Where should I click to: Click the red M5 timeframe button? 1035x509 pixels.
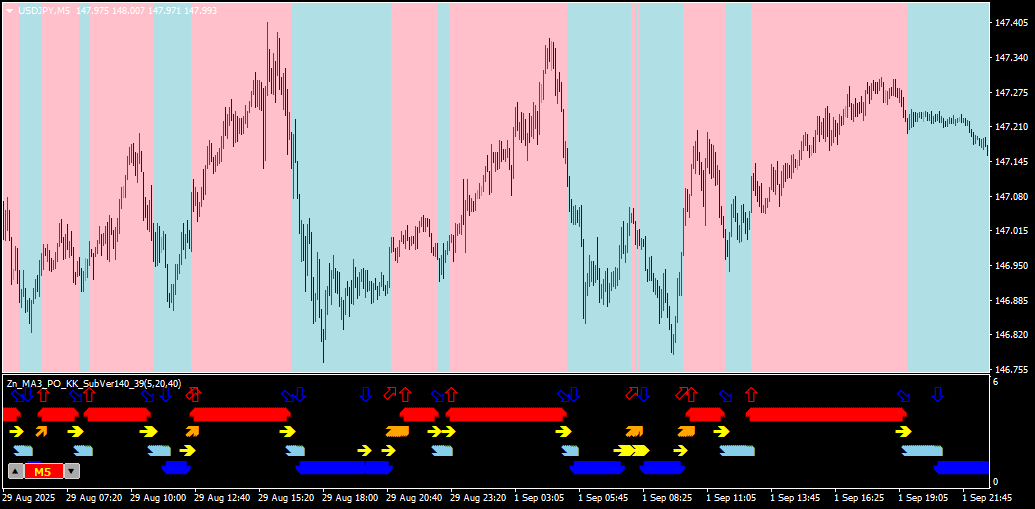[44, 471]
